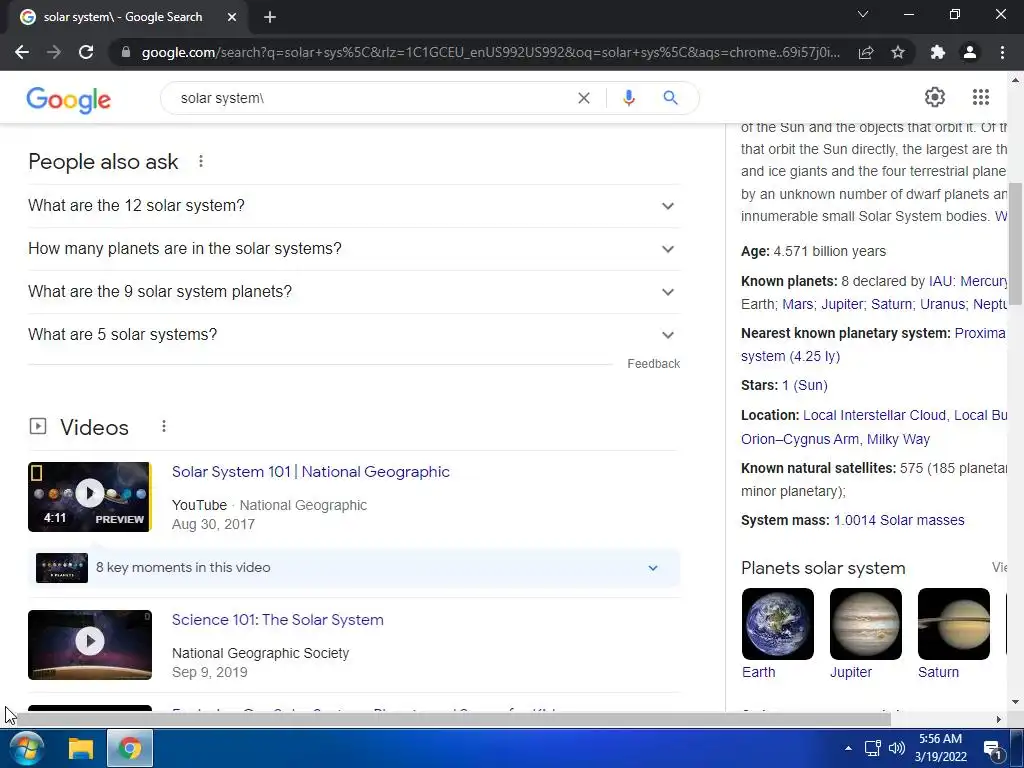Screen dimensions: 1024x768
Task: Open the Chrome profile menu
Action: click(970, 52)
